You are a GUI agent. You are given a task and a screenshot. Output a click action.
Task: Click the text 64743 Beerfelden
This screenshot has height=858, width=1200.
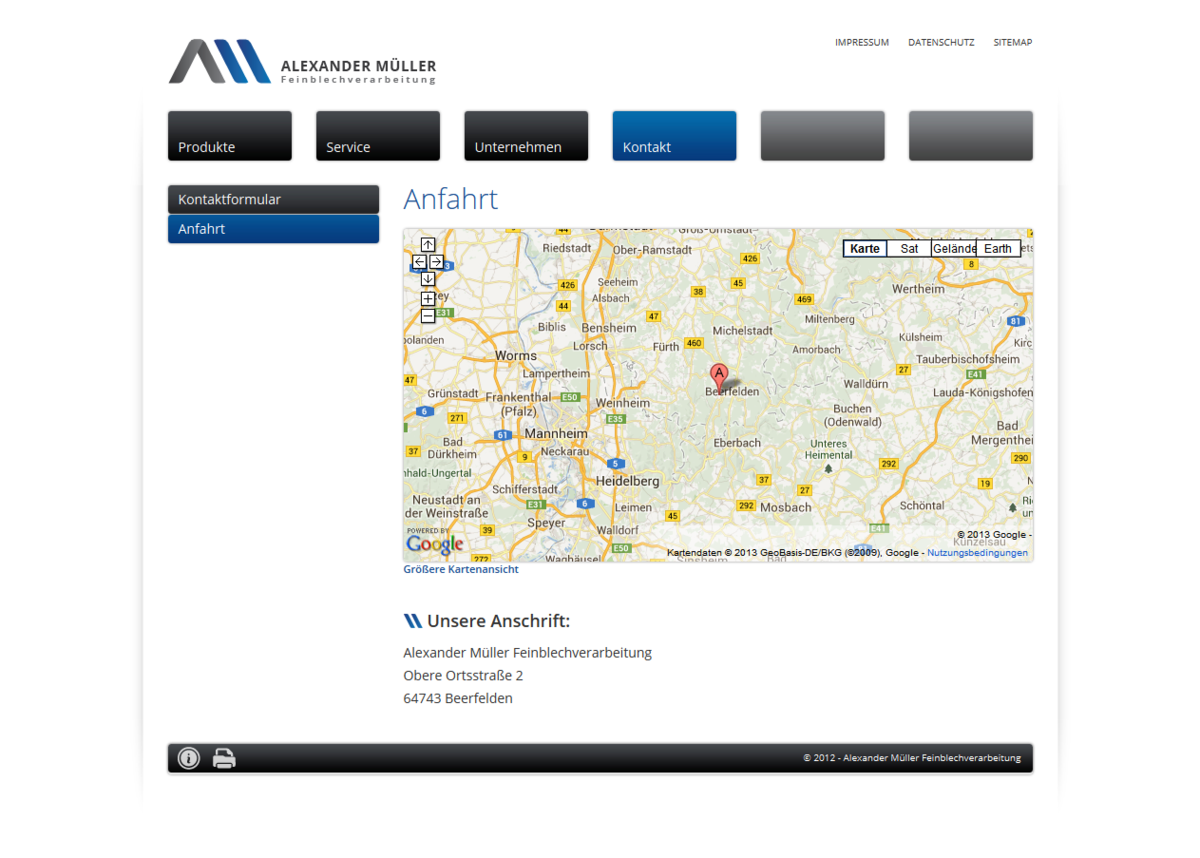pyautogui.click(x=458, y=698)
